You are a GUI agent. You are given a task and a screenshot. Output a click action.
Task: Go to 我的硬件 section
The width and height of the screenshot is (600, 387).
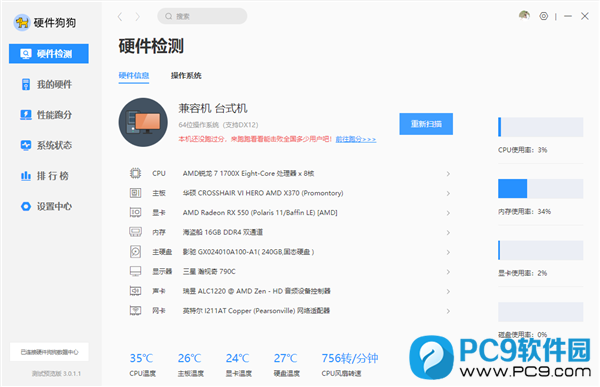(49, 84)
